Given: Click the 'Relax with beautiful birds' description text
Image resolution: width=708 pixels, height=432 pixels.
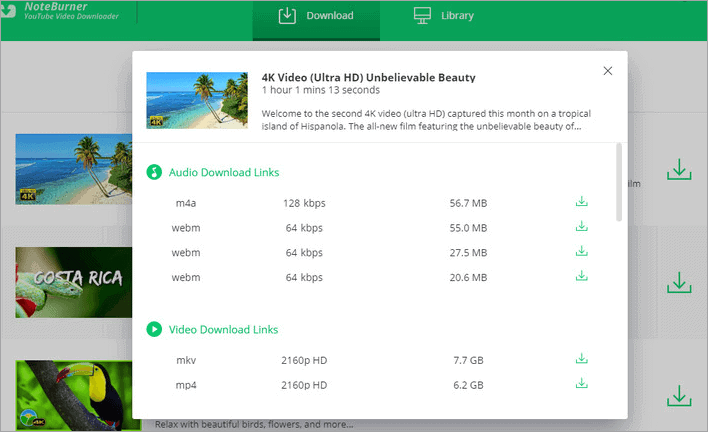Looking at the screenshot, I should (x=254, y=424).
